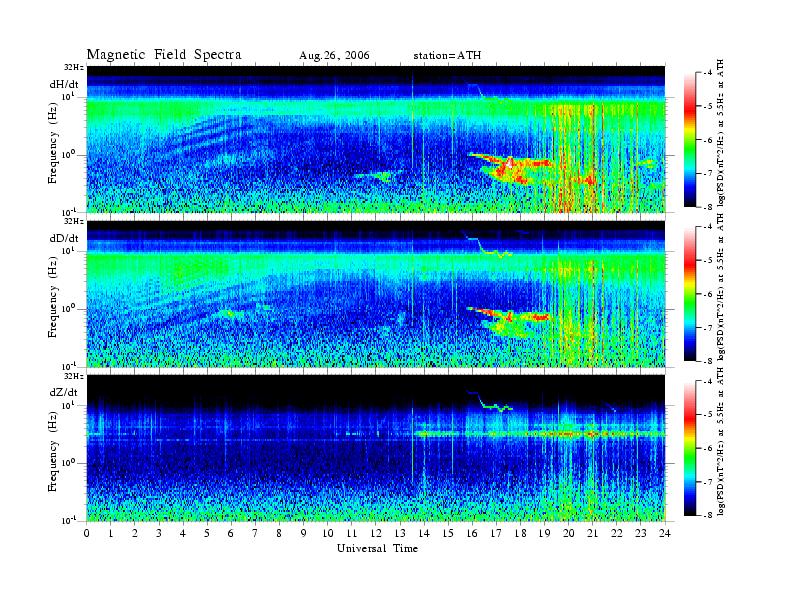Click the "-4" tick on dH/dt color bar
792x612 pixels.
[x=706, y=73]
